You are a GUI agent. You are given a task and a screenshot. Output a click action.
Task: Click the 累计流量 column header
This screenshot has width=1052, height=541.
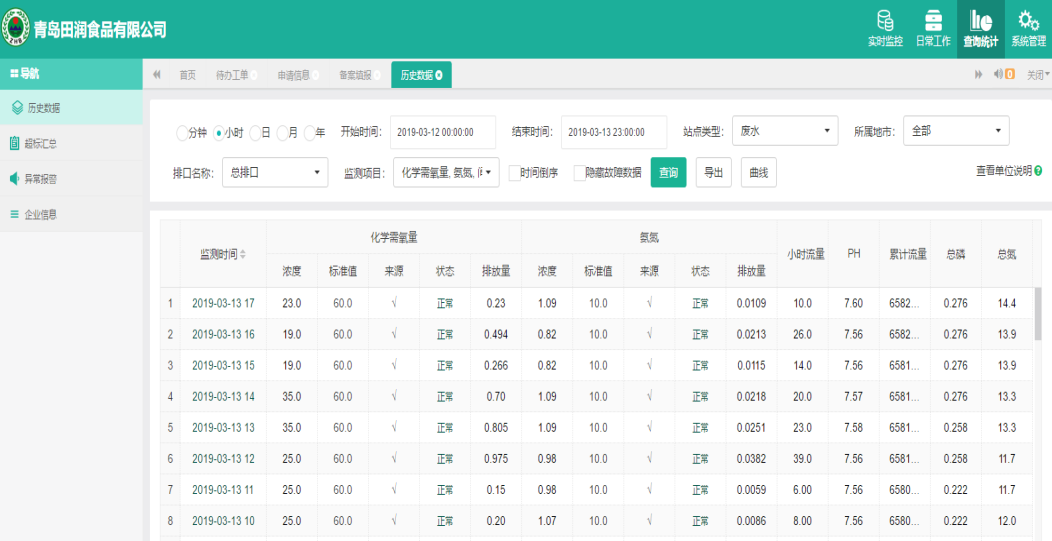pyautogui.click(x=904, y=254)
